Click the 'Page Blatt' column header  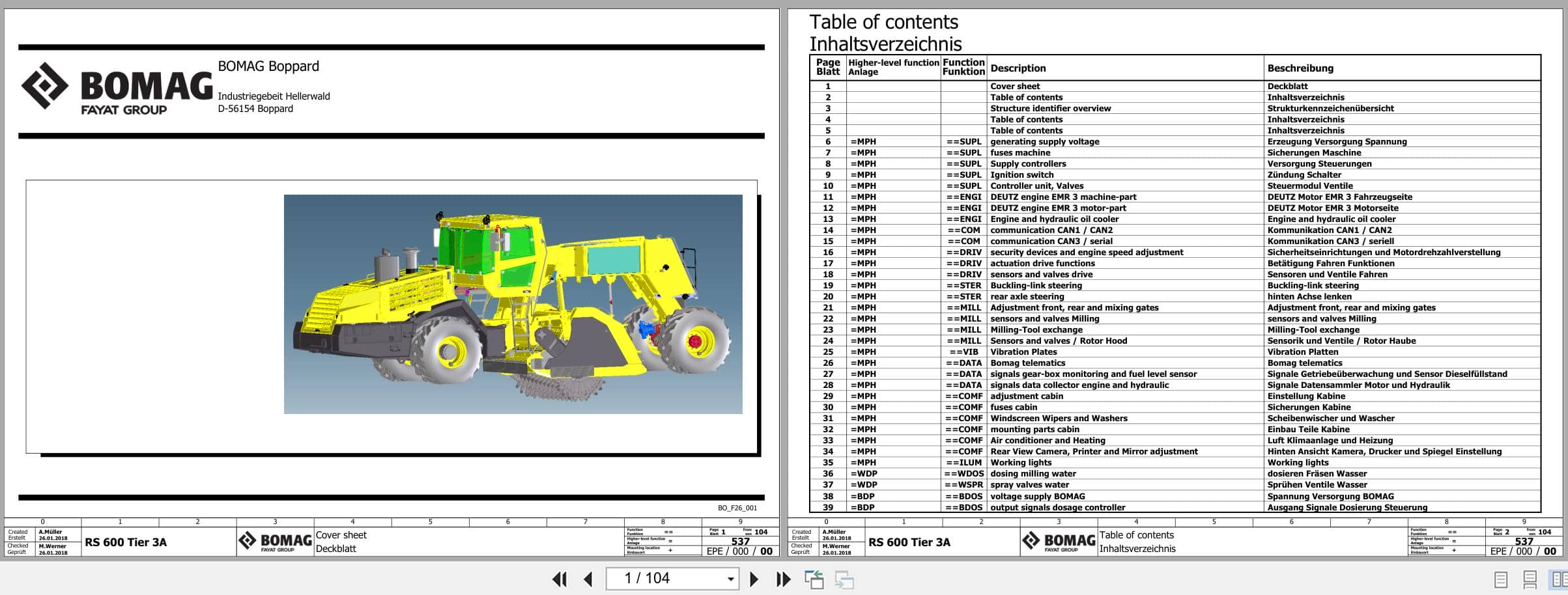(x=828, y=67)
